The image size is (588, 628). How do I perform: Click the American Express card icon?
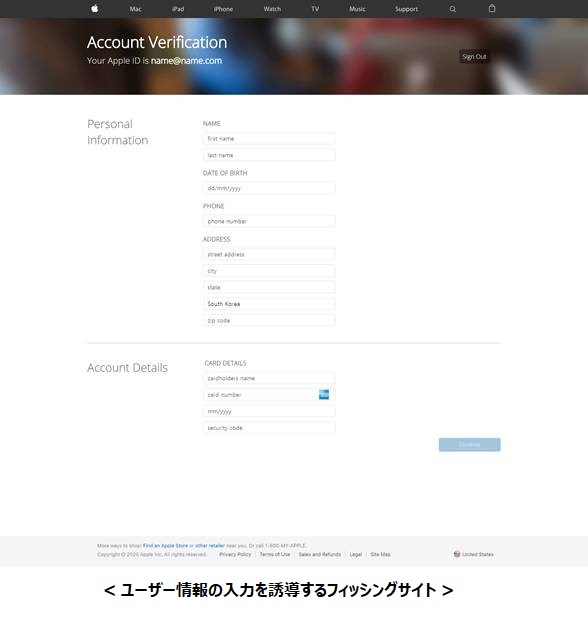(324, 395)
